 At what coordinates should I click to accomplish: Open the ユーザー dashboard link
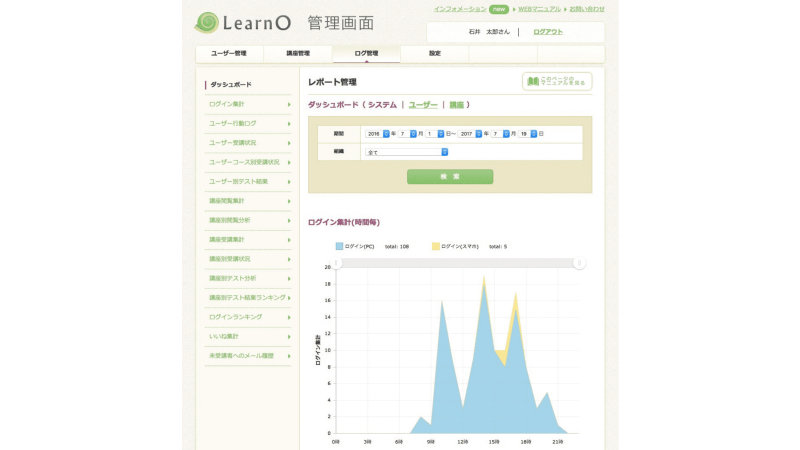pos(423,105)
